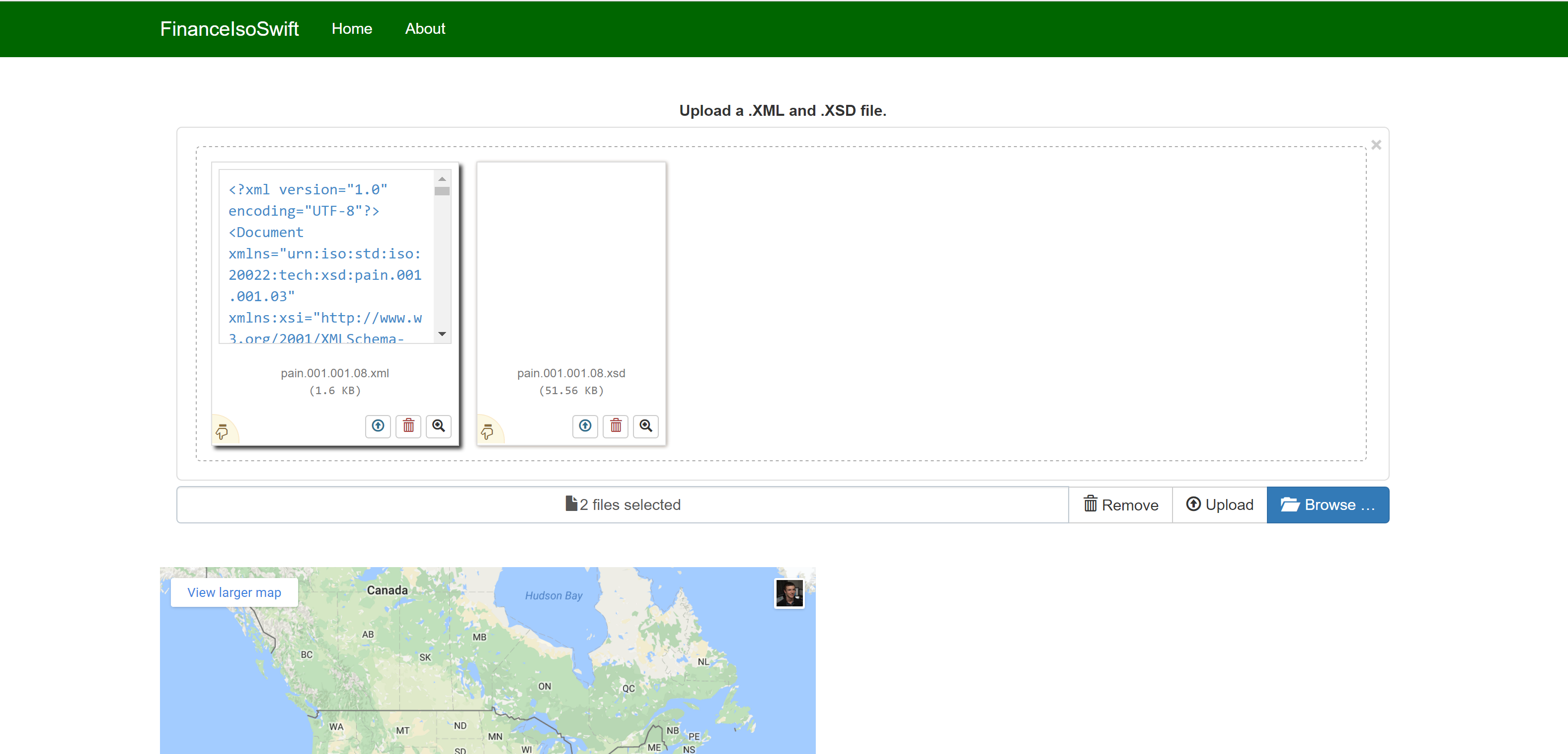Click the FinanceIsoSwift brand link
The image size is (1568, 754).
pos(229,29)
